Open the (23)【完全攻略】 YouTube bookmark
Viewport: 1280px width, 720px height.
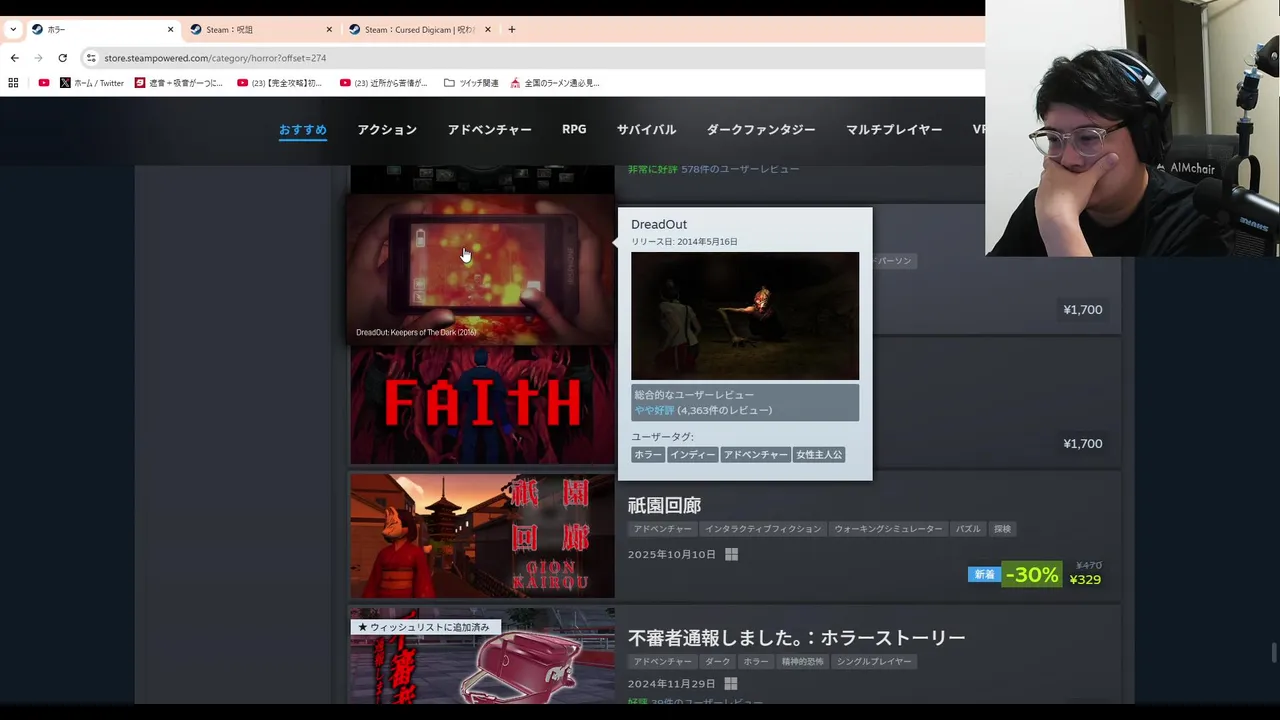tap(280, 83)
